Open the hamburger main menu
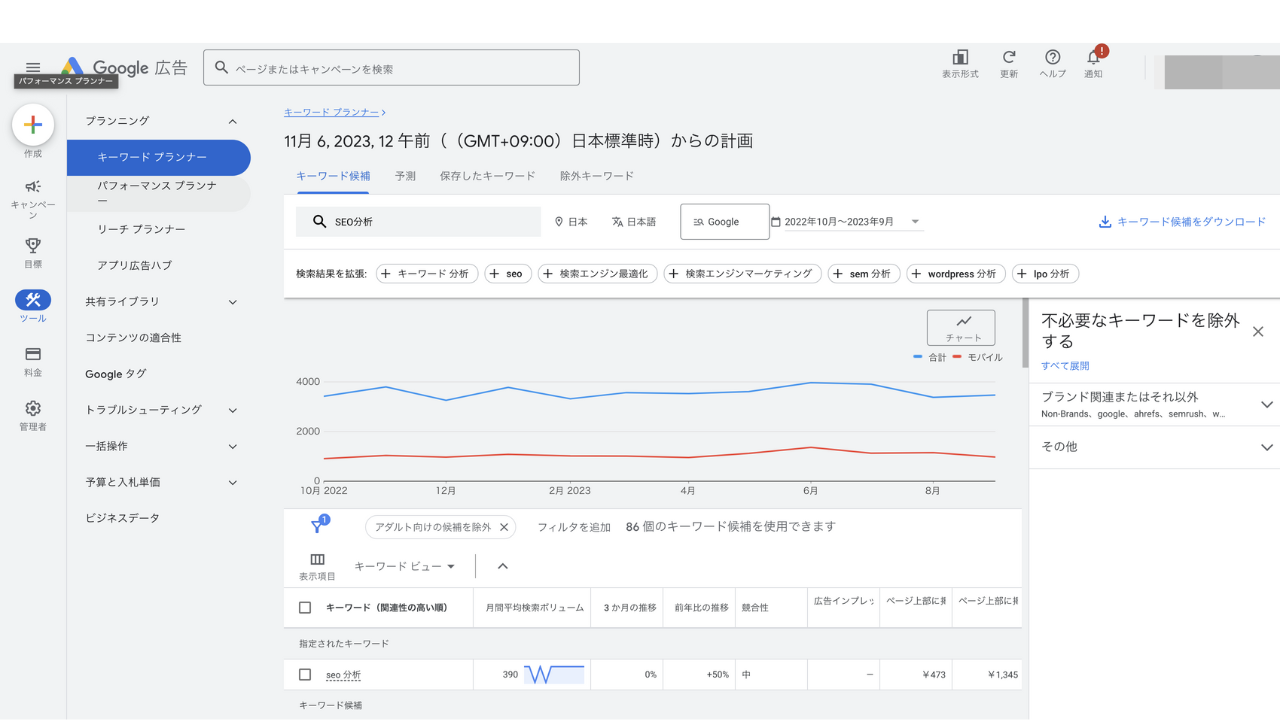1280x720 pixels. click(33, 68)
